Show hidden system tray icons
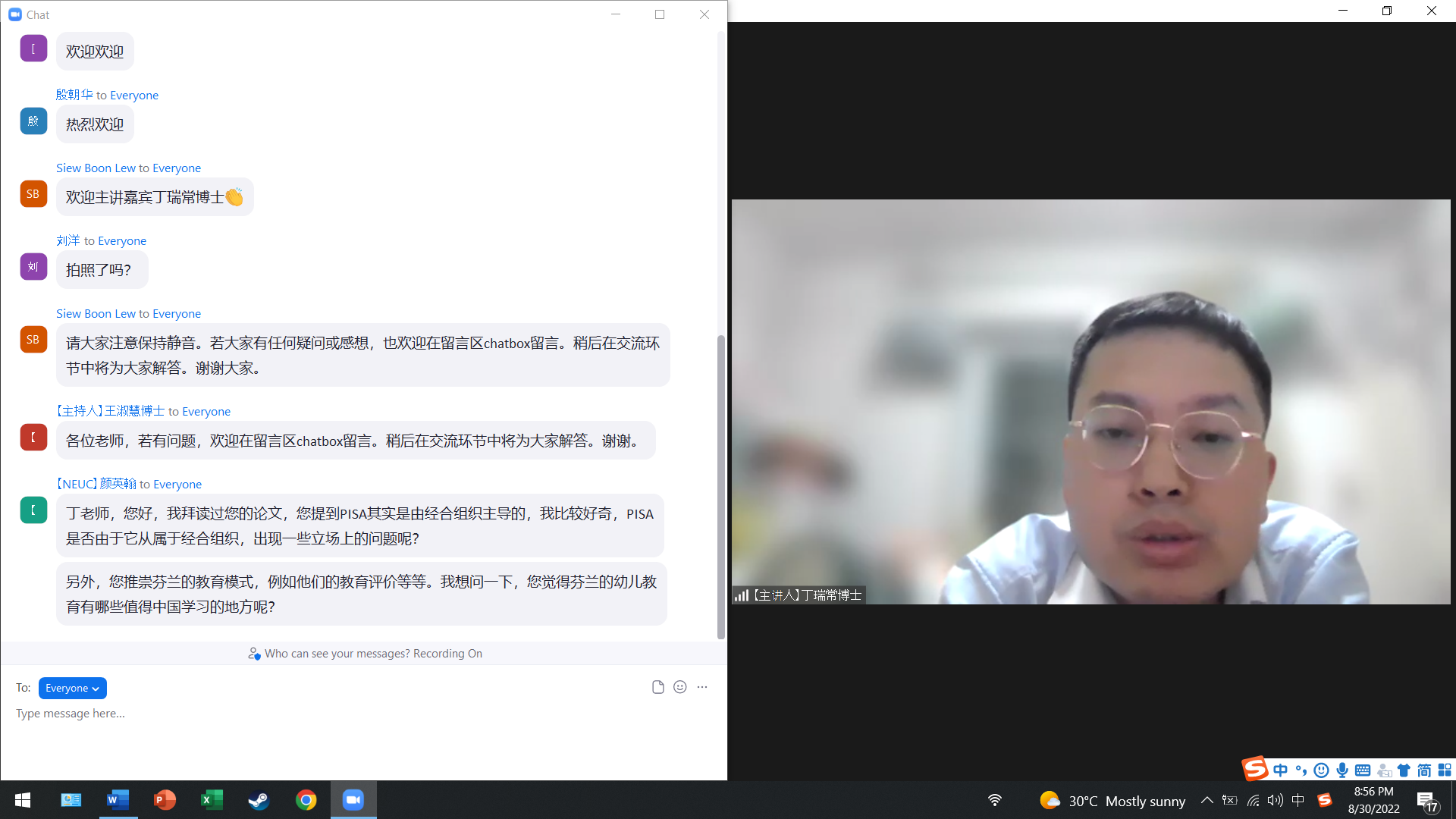This screenshot has height=819, width=1456. [x=1207, y=800]
